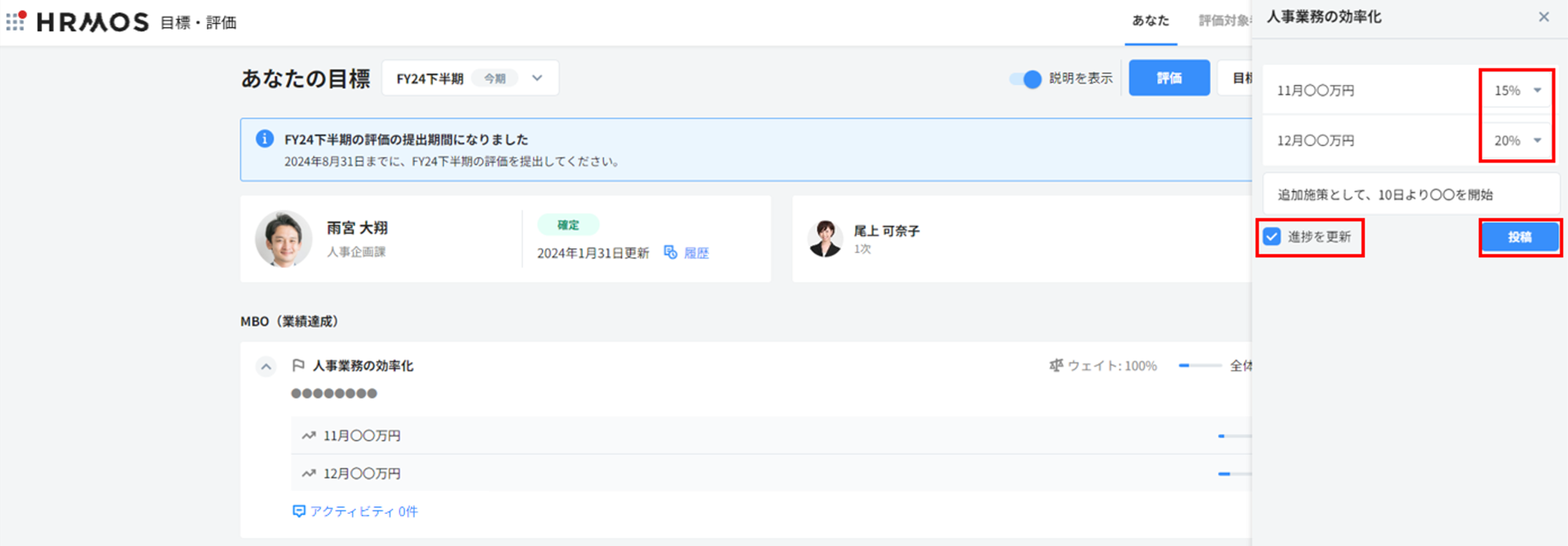This screenshot has width=1568, height=546.
Task: Click the trend icon for 11月〇〇万円
Action: tap(308, 435)
